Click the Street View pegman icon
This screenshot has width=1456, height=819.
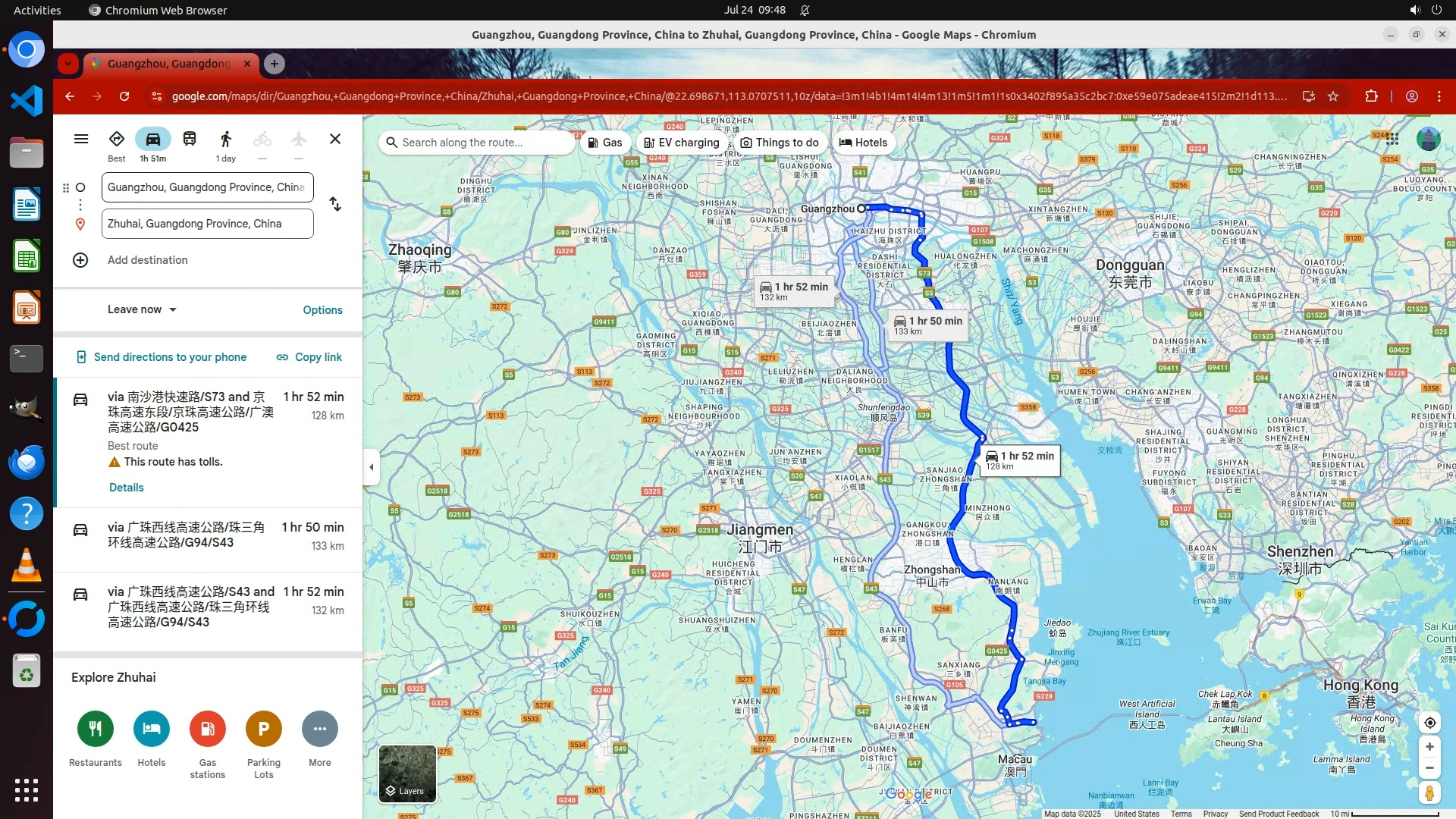tap(1429, 793)
